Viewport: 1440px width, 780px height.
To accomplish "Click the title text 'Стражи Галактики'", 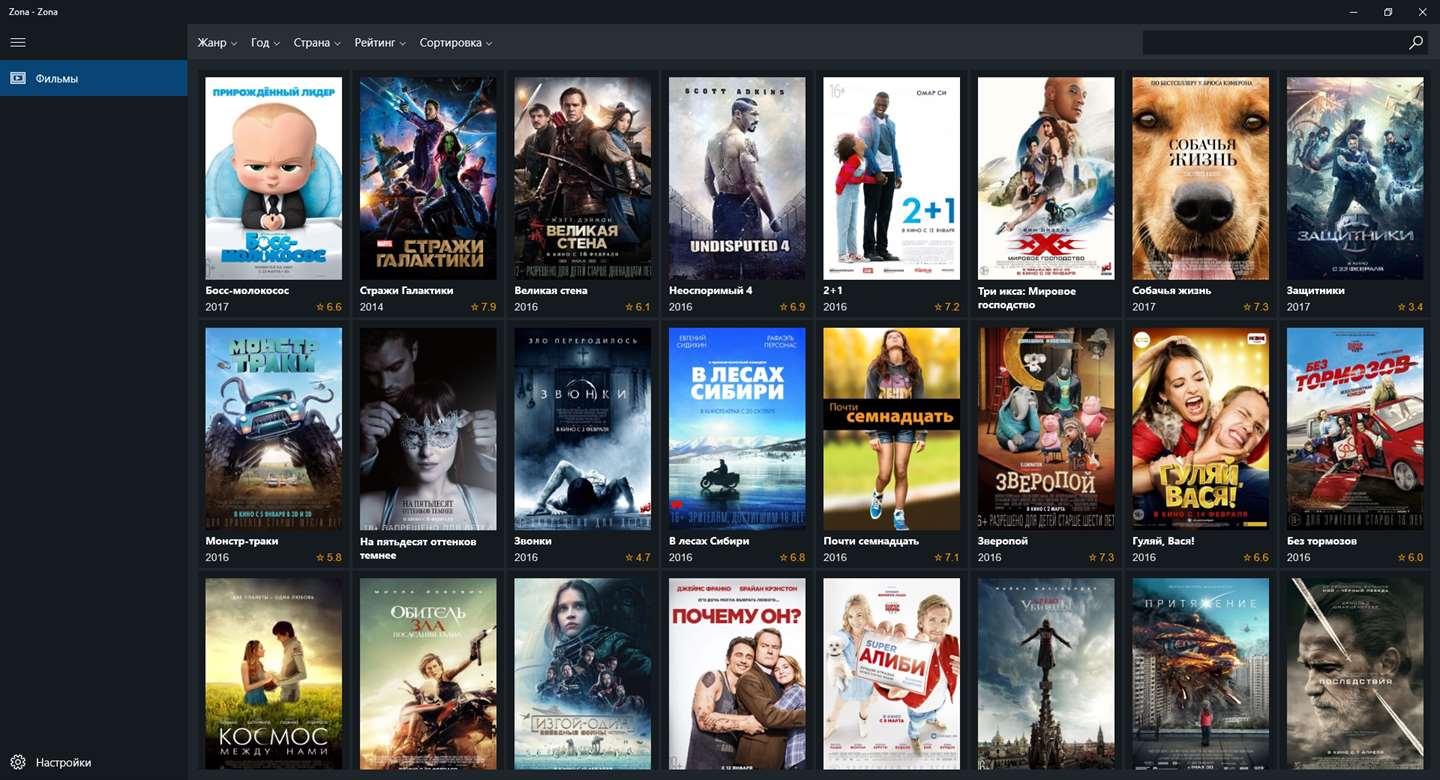I will (406, 291).
